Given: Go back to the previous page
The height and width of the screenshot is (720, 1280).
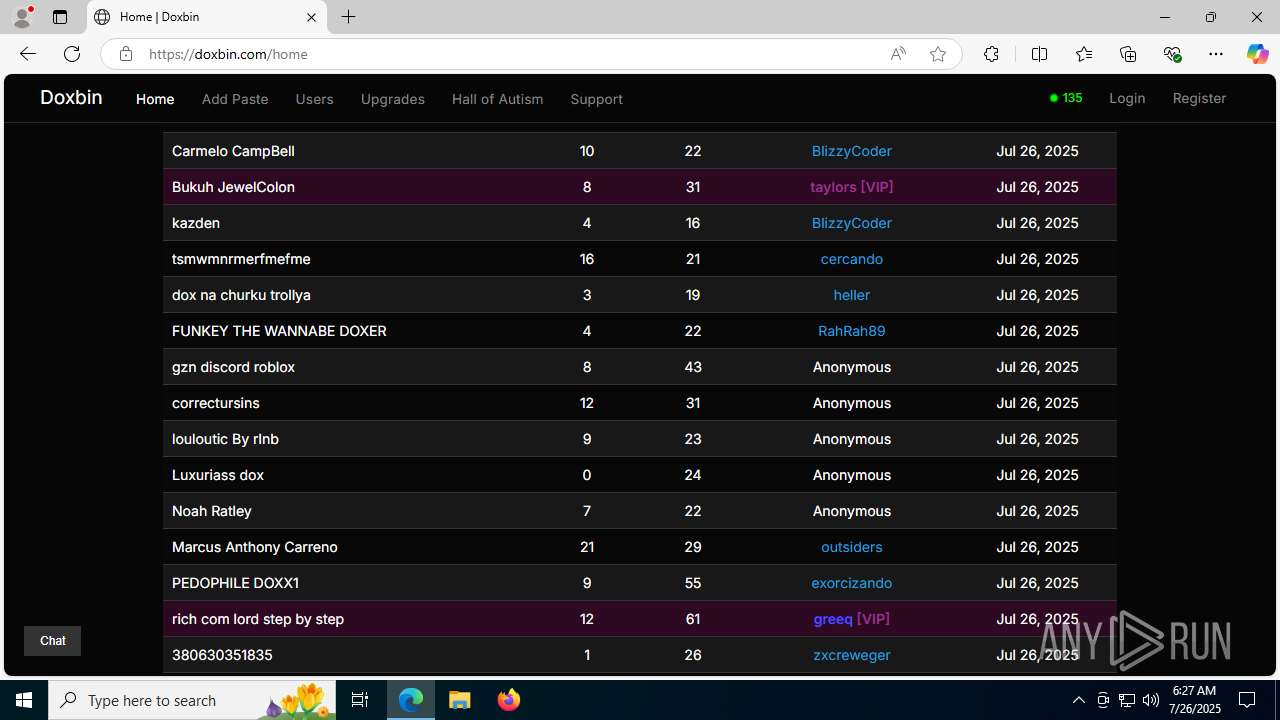Looking at the screenshot, I should [28, 54].
